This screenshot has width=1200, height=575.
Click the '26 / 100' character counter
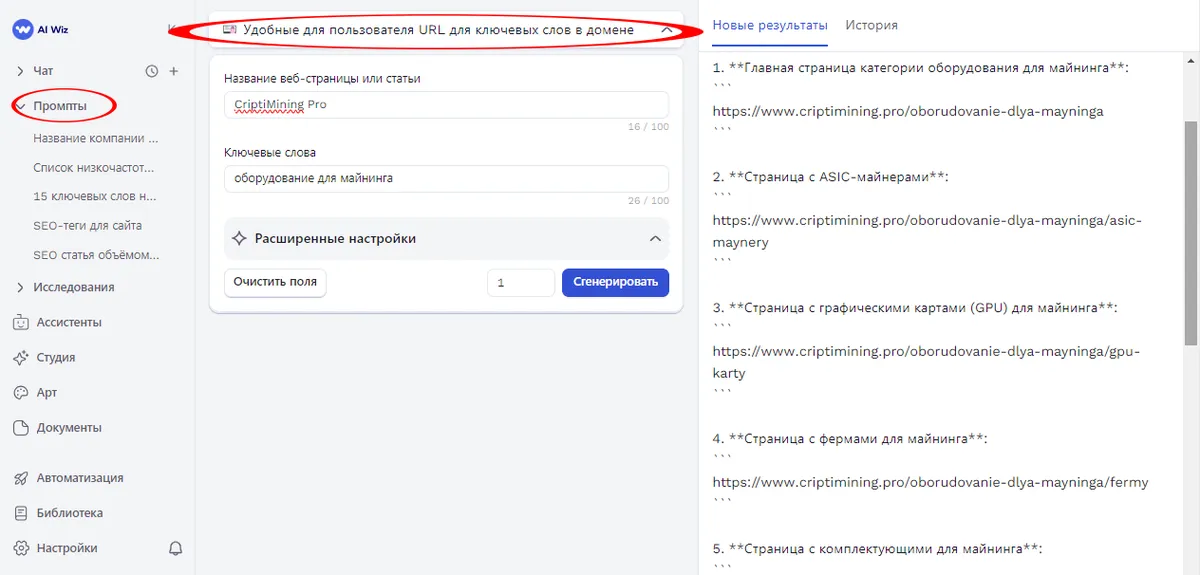(x=648, y=201)
